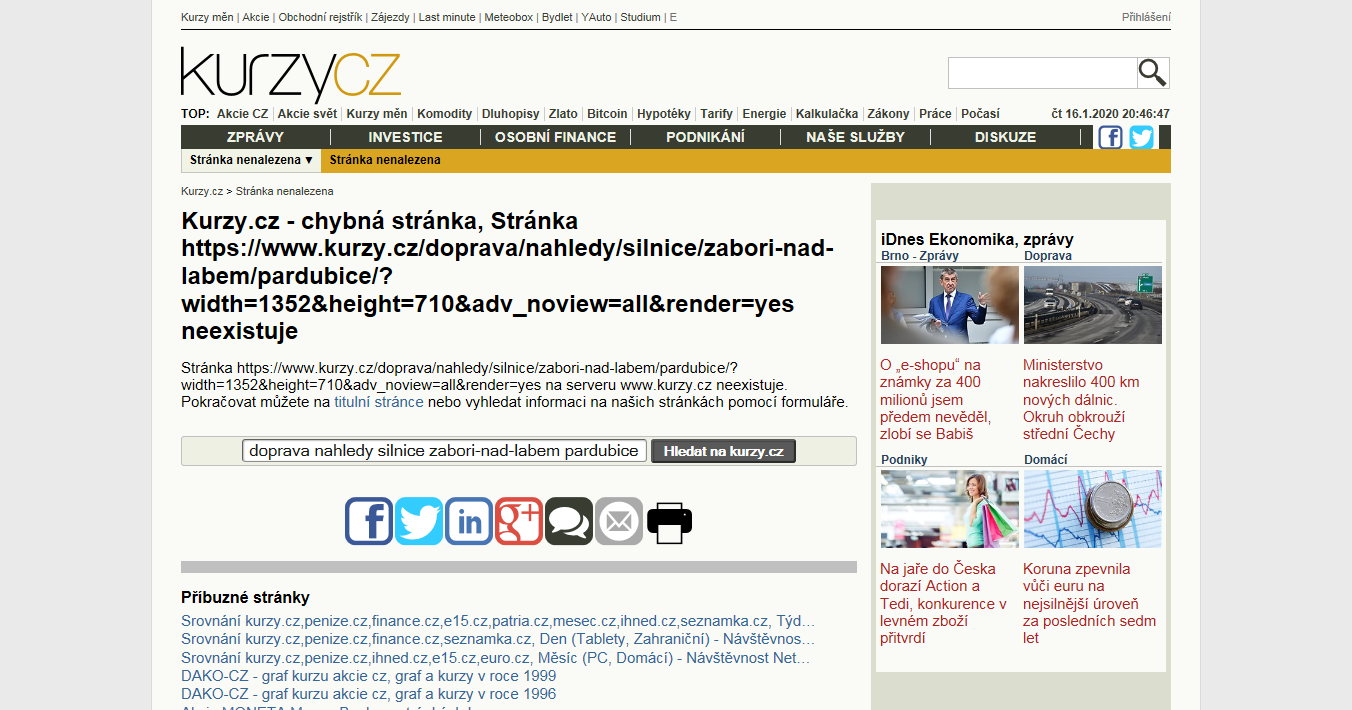
Task: Share page via large Twitter icon
Action: tap(419, 521)
